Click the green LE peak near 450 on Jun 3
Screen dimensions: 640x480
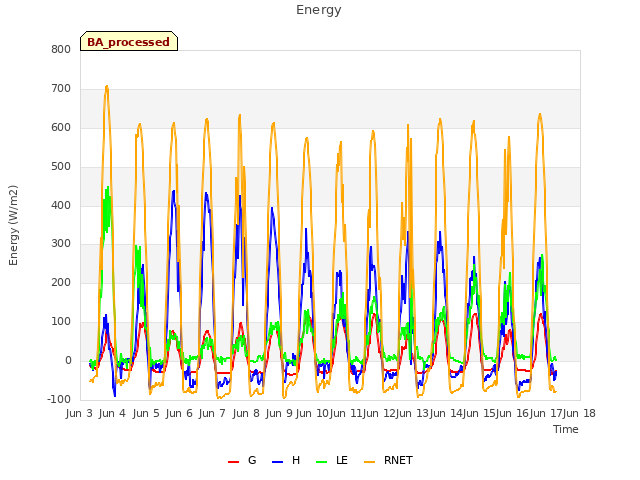(108, 188)
